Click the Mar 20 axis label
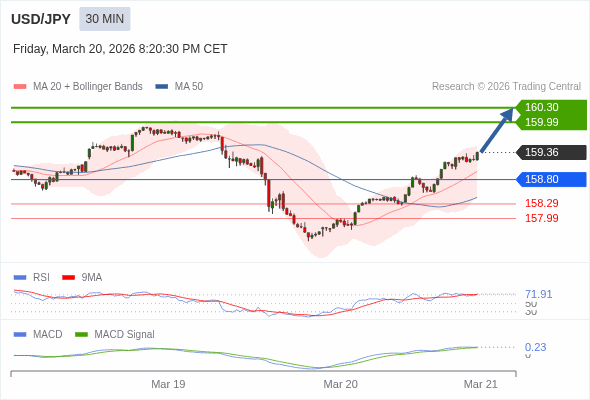Image resolution: width=590 pixels, height=400 pixels. [341, 384]
